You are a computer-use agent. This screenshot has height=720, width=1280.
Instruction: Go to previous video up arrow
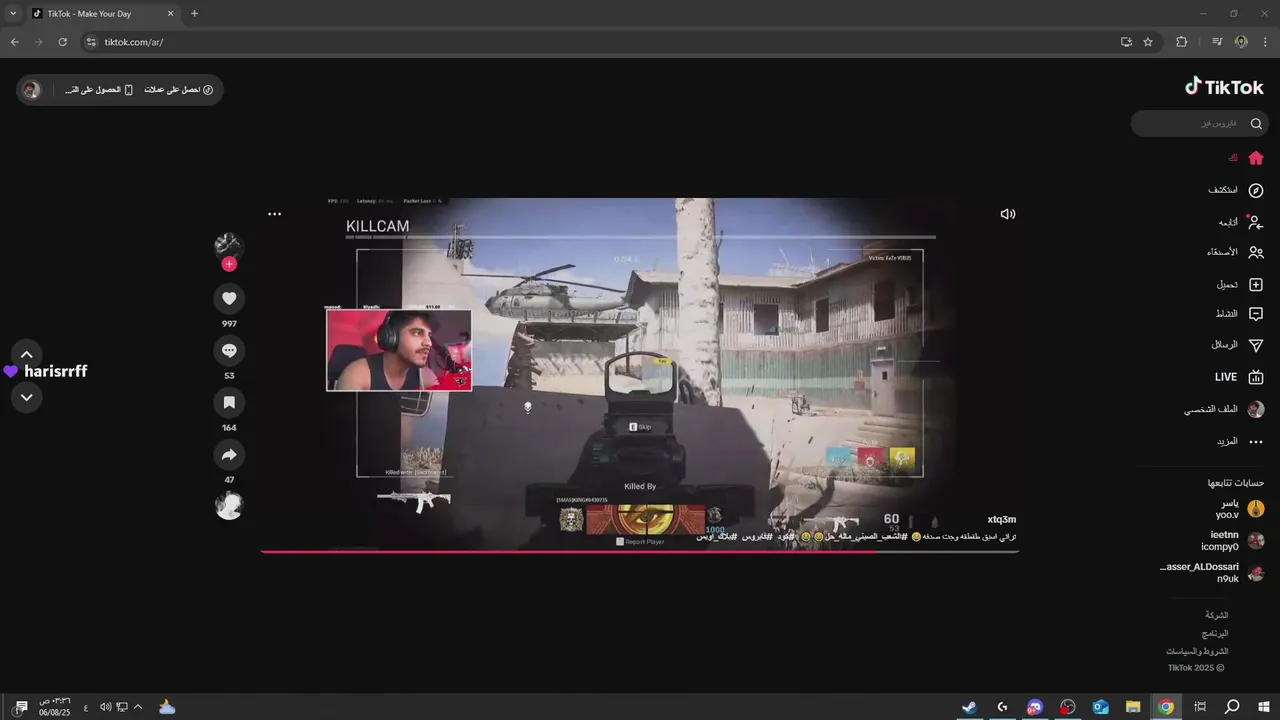(27, 354)
